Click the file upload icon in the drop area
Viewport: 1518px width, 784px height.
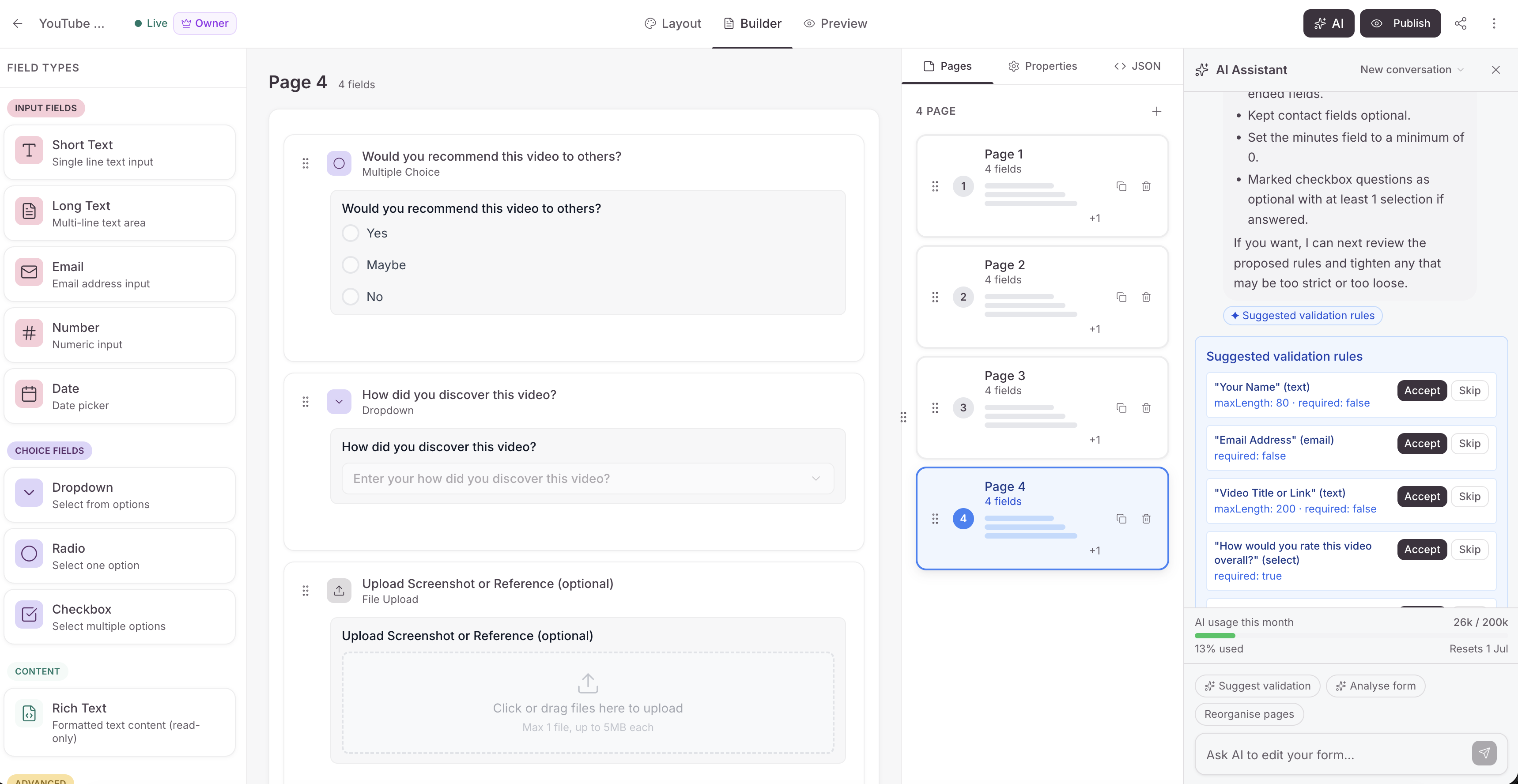(588, 683)
